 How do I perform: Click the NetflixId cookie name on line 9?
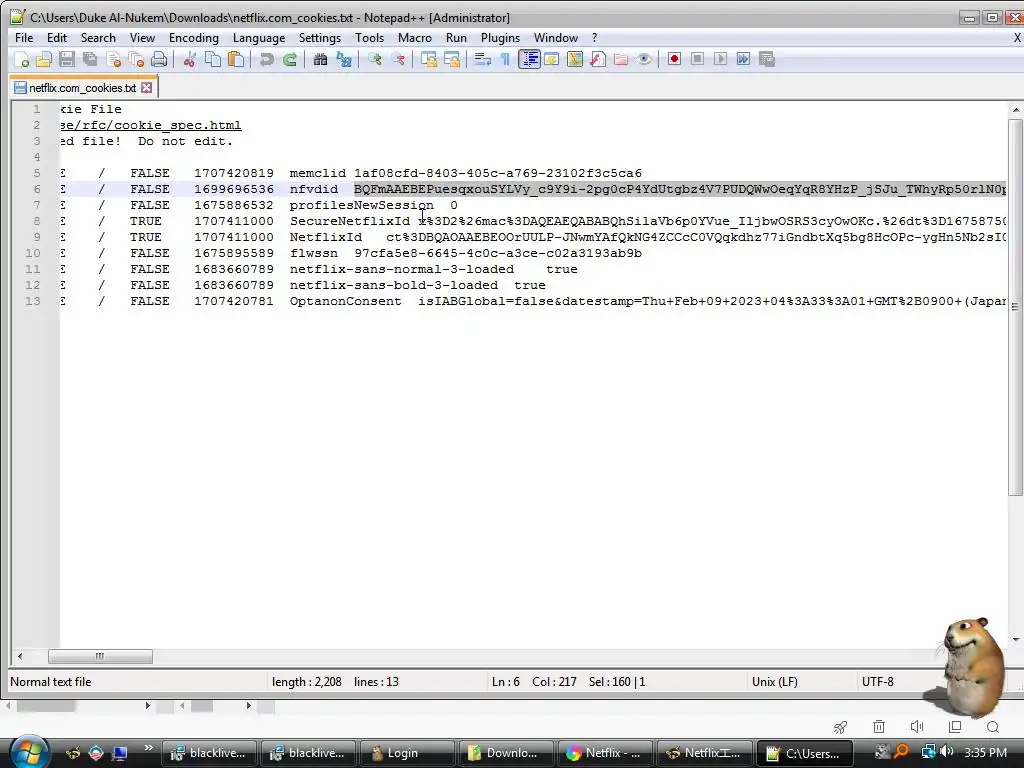pyautogui.click(x=325, y=237)
